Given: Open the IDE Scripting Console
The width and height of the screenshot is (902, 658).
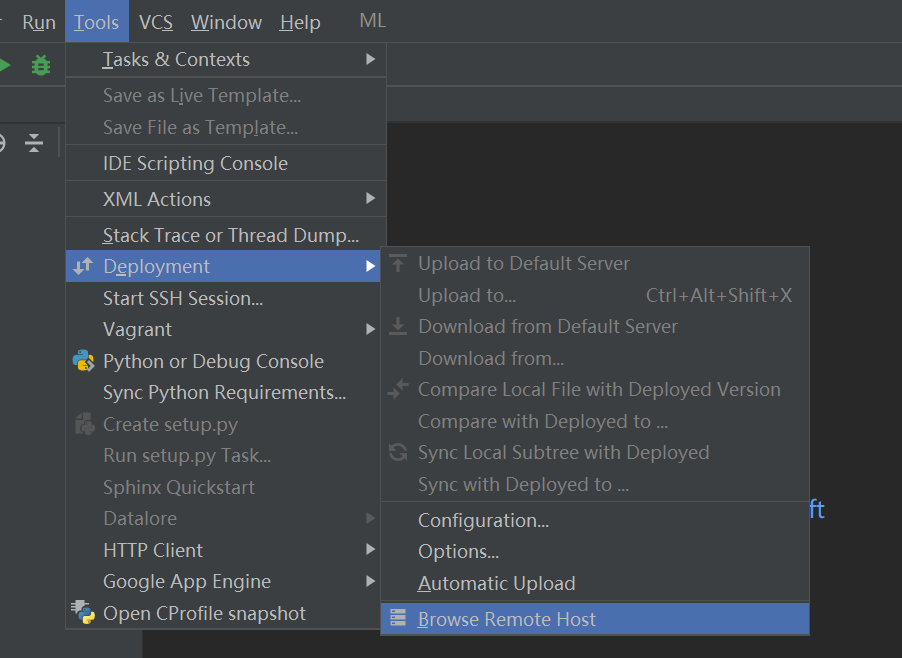Looking at the screenshot, I should coord(195,163).
